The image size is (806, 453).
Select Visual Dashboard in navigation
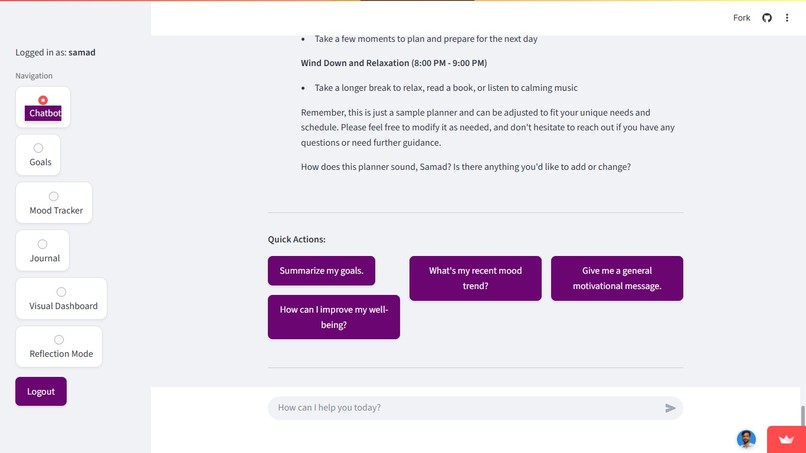point(61,299)
